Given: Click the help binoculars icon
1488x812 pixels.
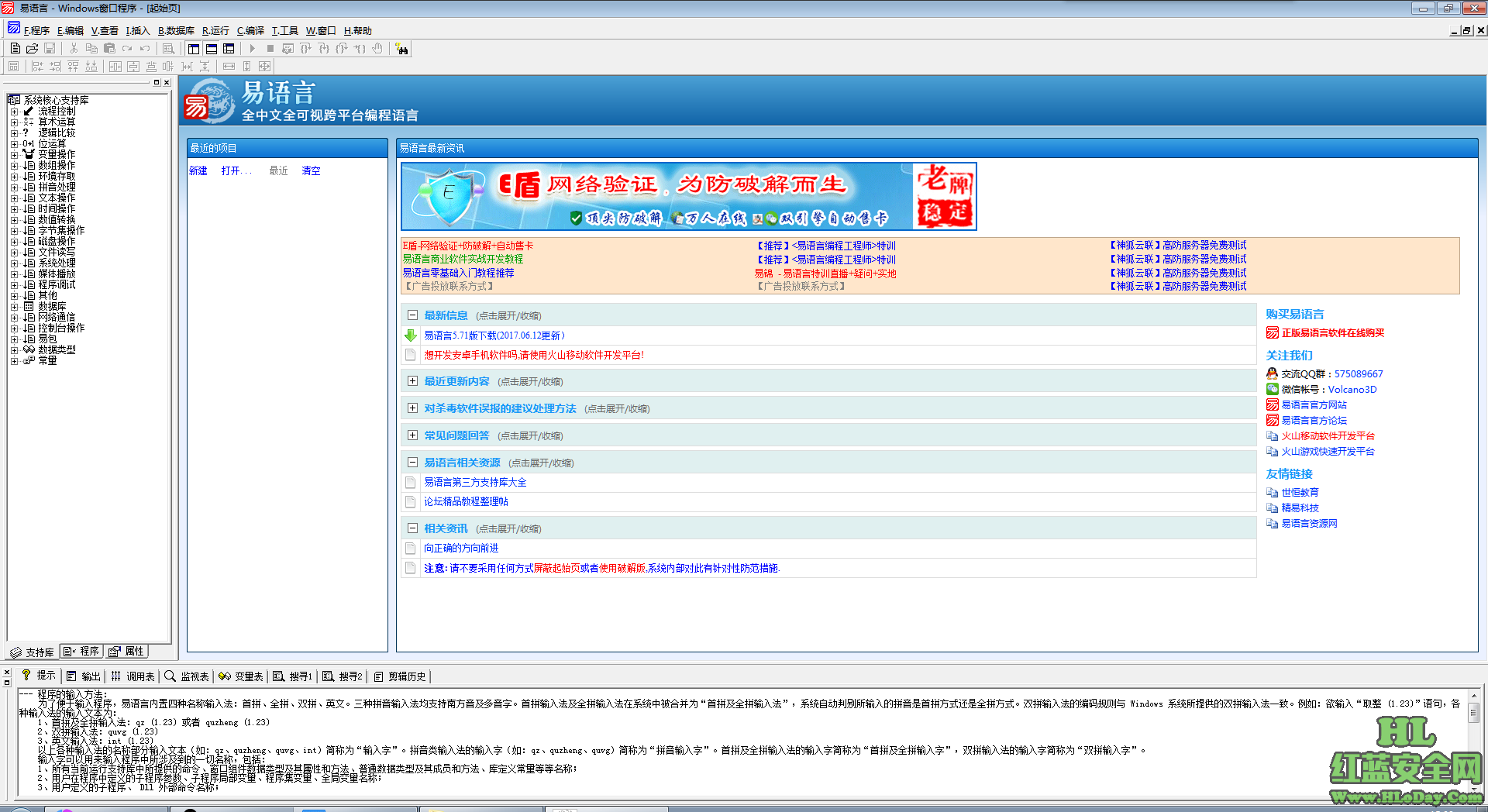Looking at the screenshot, I should click(x=401, y=49).
